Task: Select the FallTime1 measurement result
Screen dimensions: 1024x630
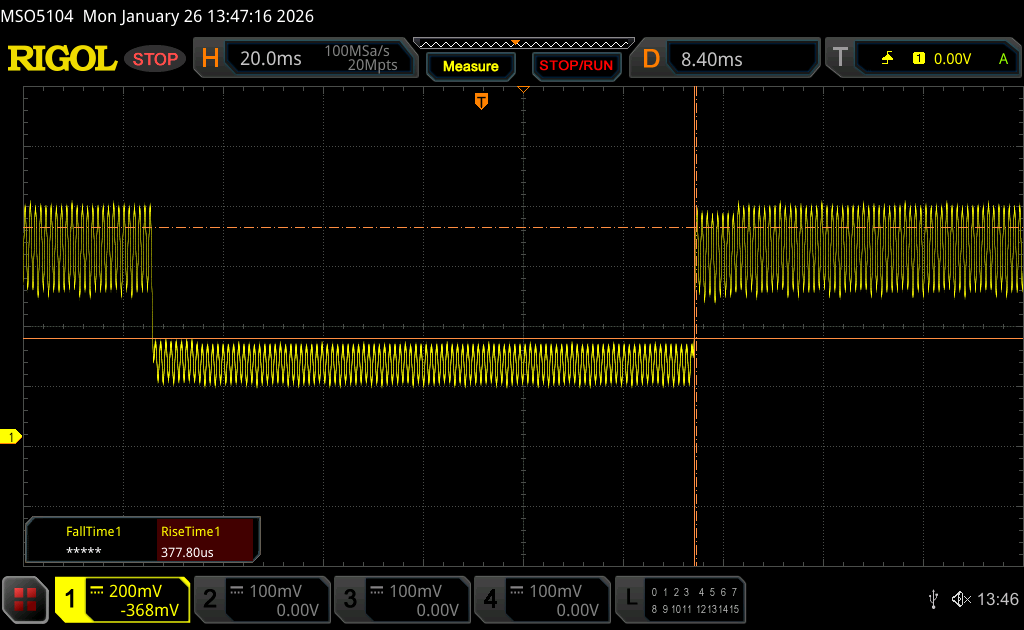Action: tap(93, 541)
